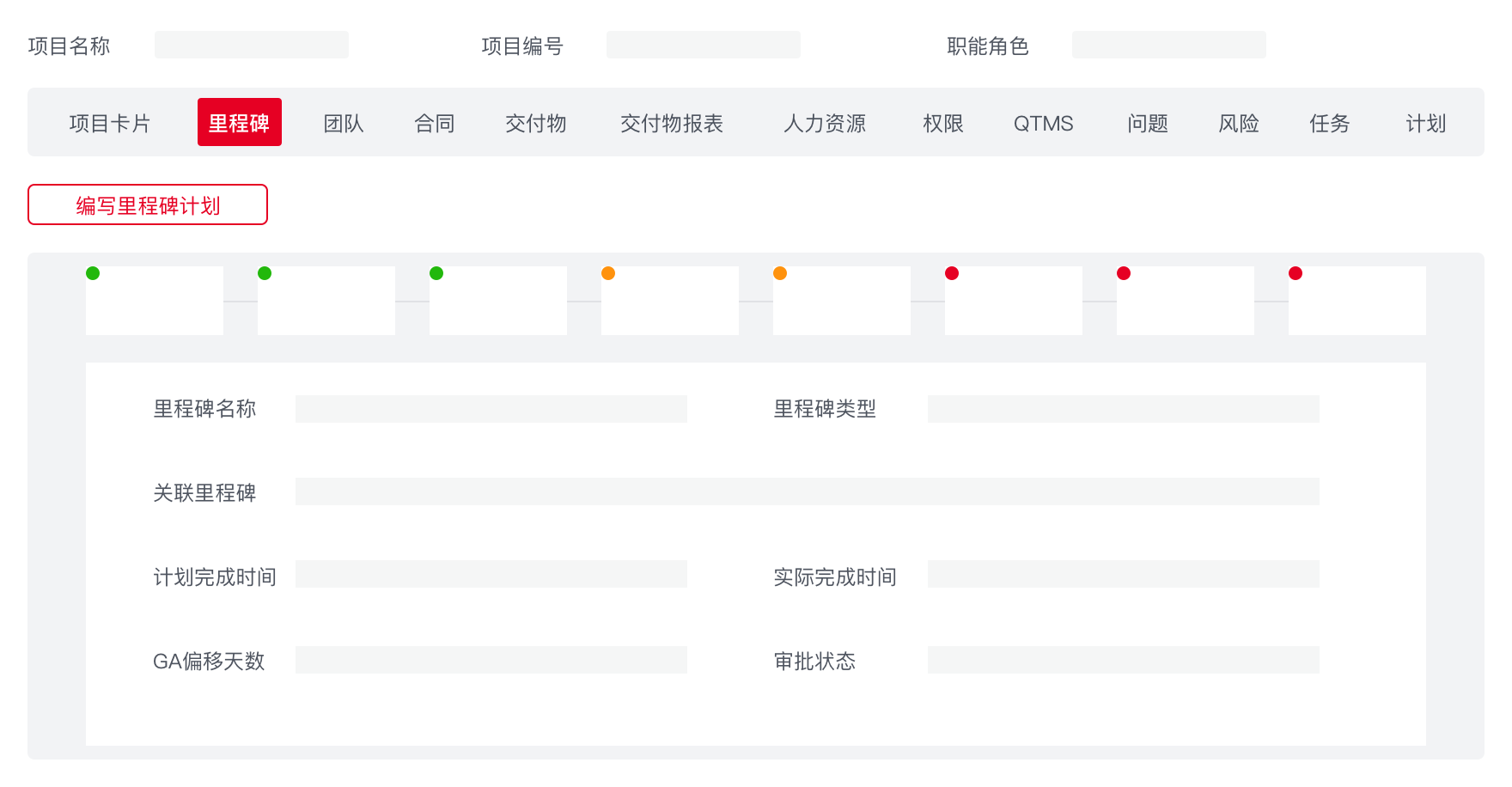Click the 关联里程碑 field
Image resolution: width=1512 pixels, height=787 pixels.
[x=808, y=491]
